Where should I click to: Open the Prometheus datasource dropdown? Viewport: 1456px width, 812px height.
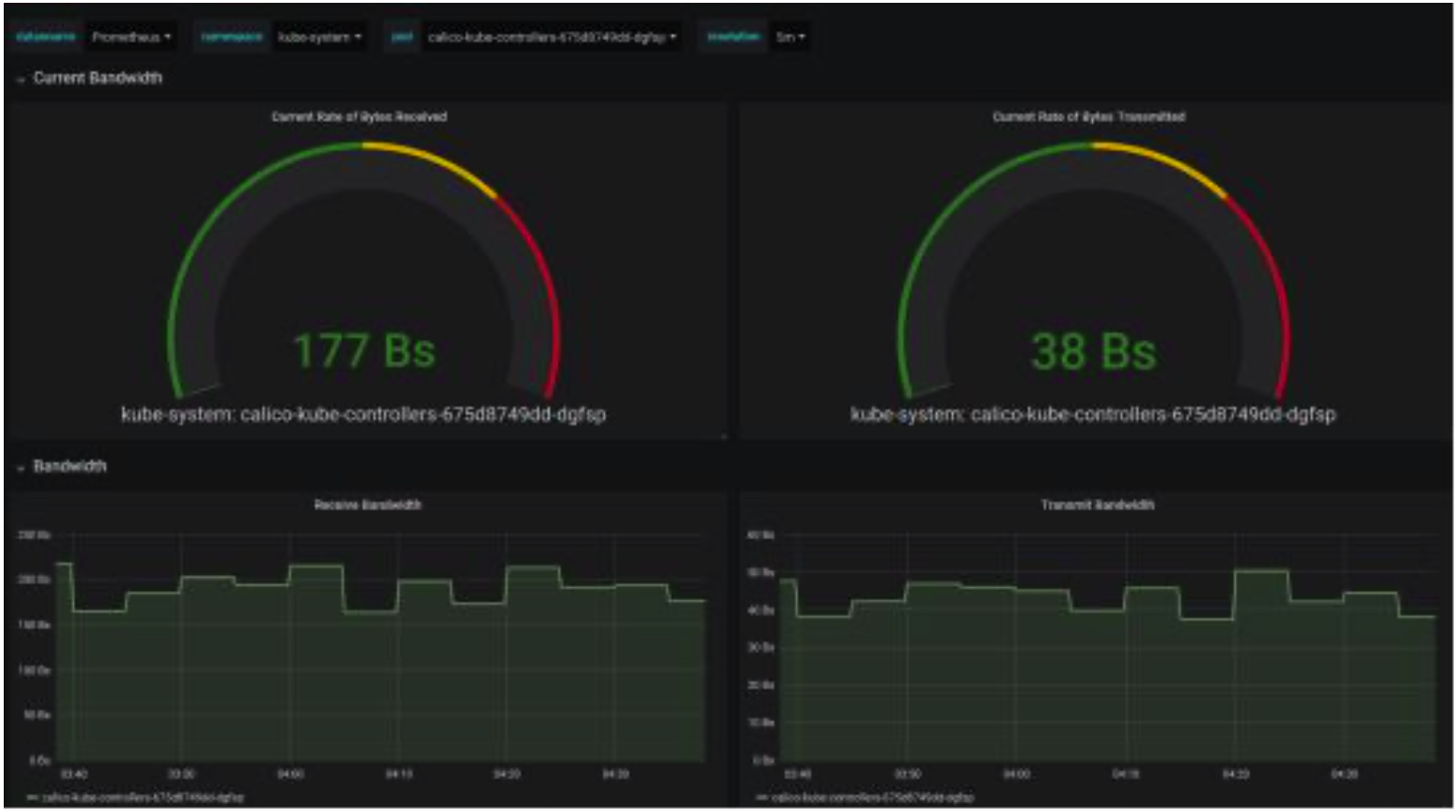(131, 37)
